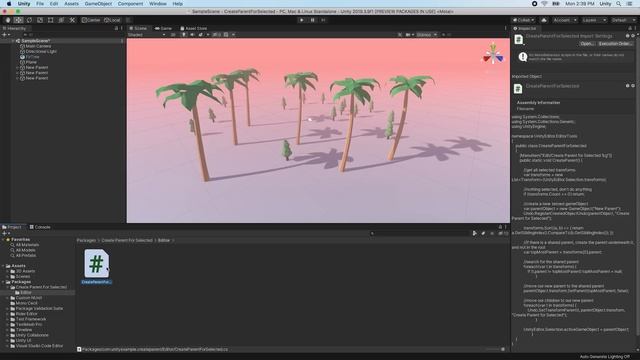Open the scene camera settings icon
Viewport: 640px width, 360px height.
click(x=408, y=35)
